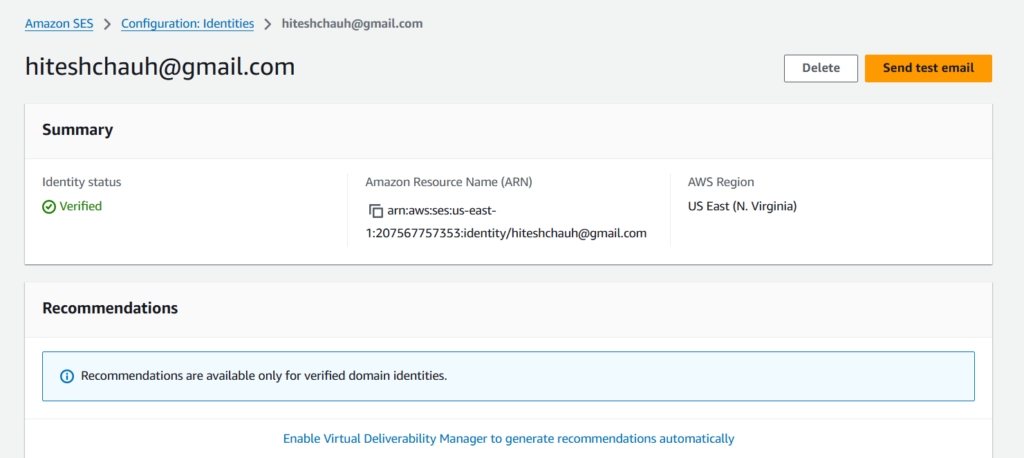The image size is (1024, 458).
Task: Click the Verified status text
Action: pos(80,207)
